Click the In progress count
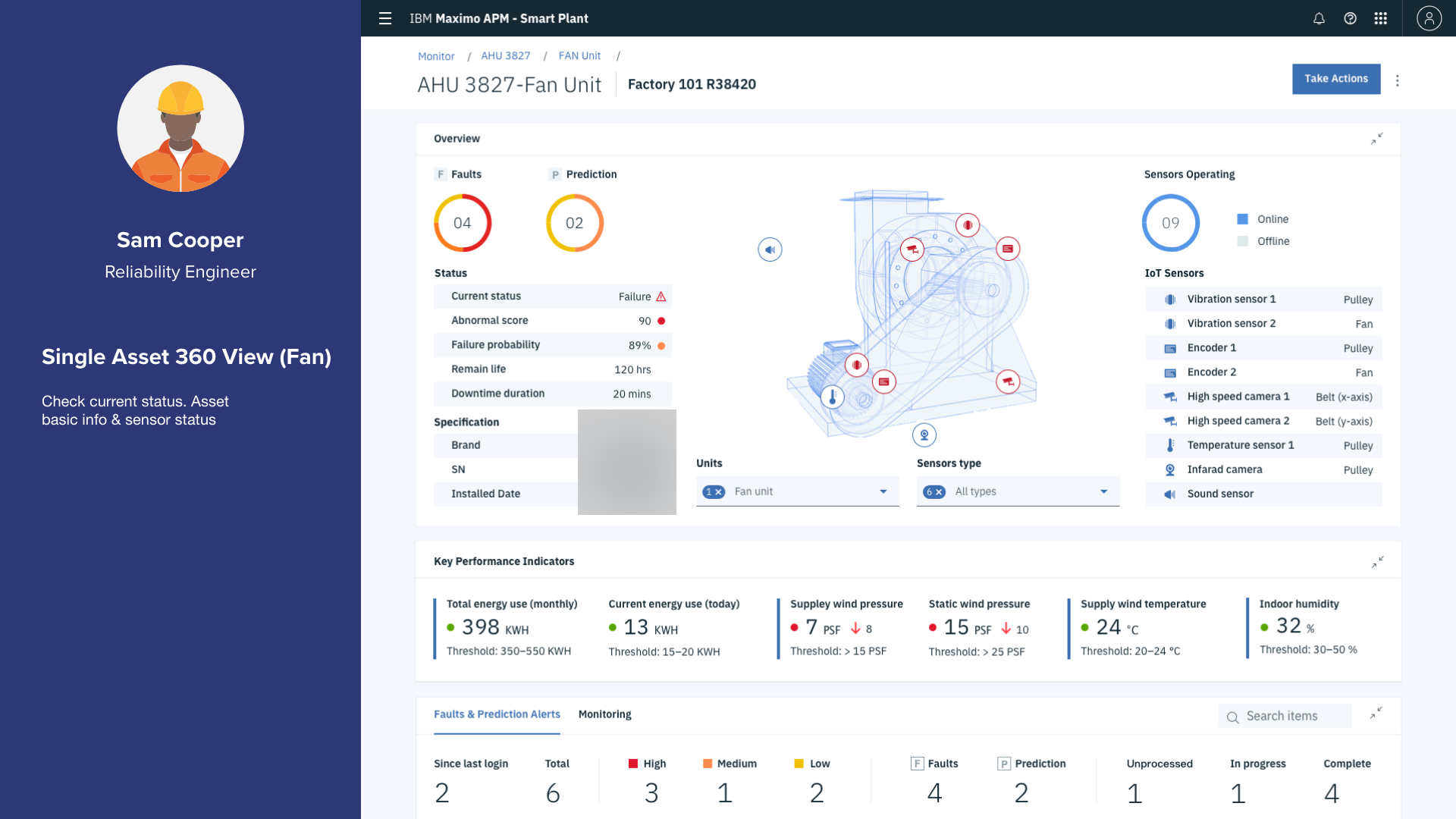 pyautogui.click(x=1238, y=793)
